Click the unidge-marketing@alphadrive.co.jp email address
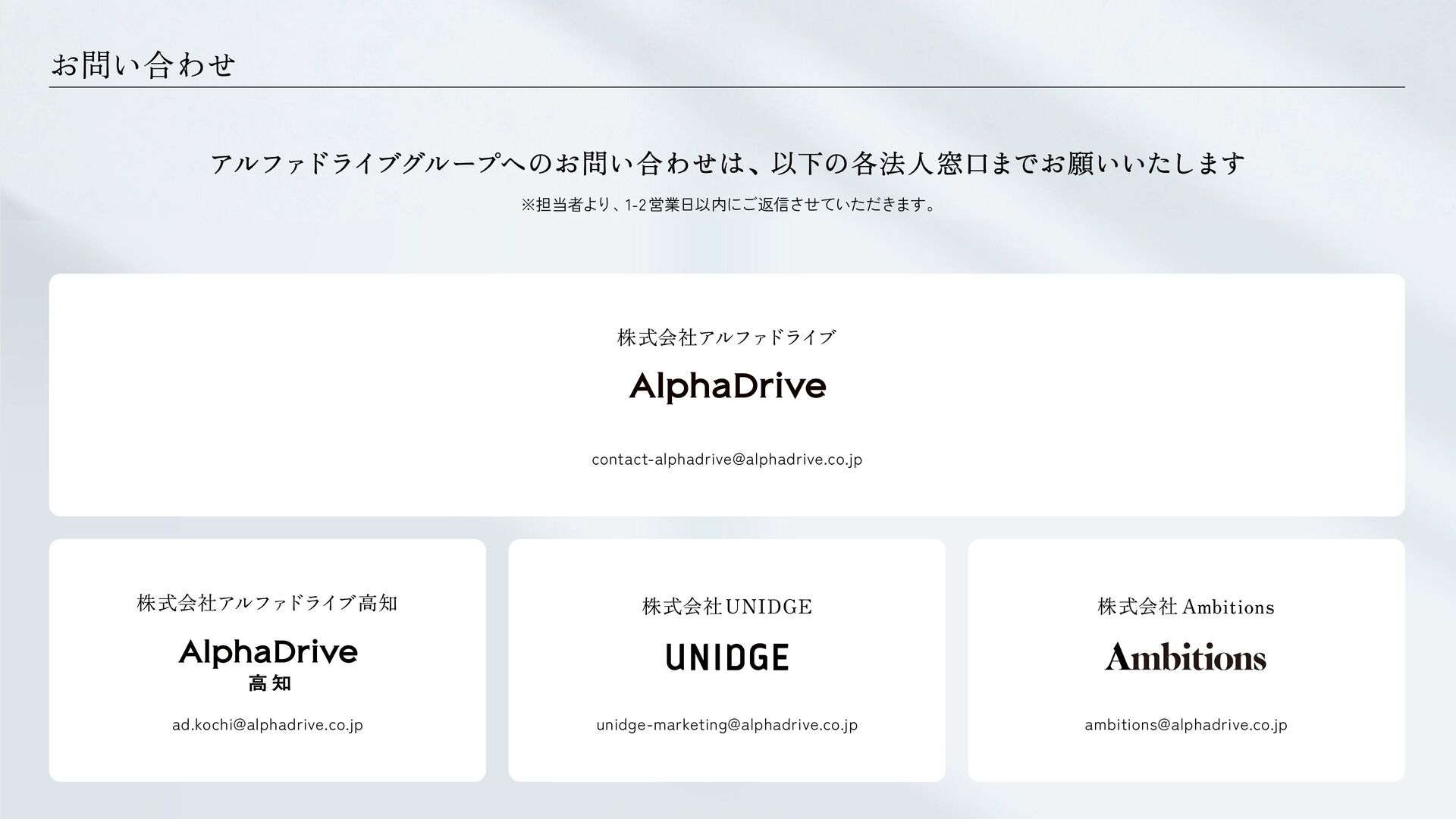This screenshot has width=1456, height=819. pyautogui.click(x=726, y=725)
